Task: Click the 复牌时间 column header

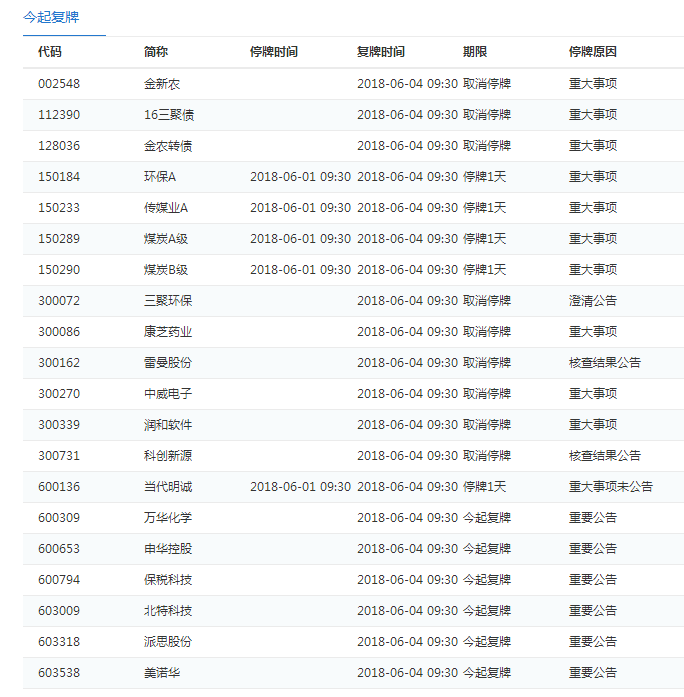Action: (x=380, y=52)
